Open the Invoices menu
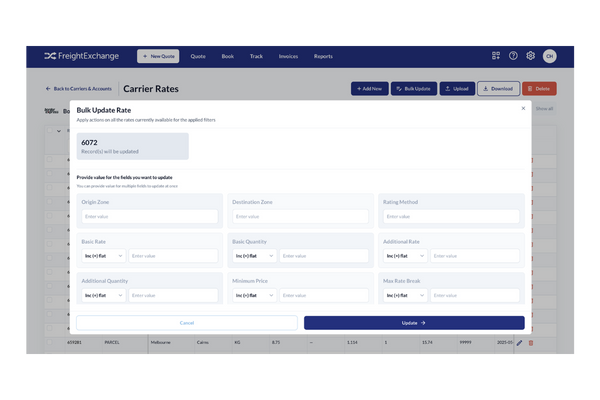 click(288, 56)
